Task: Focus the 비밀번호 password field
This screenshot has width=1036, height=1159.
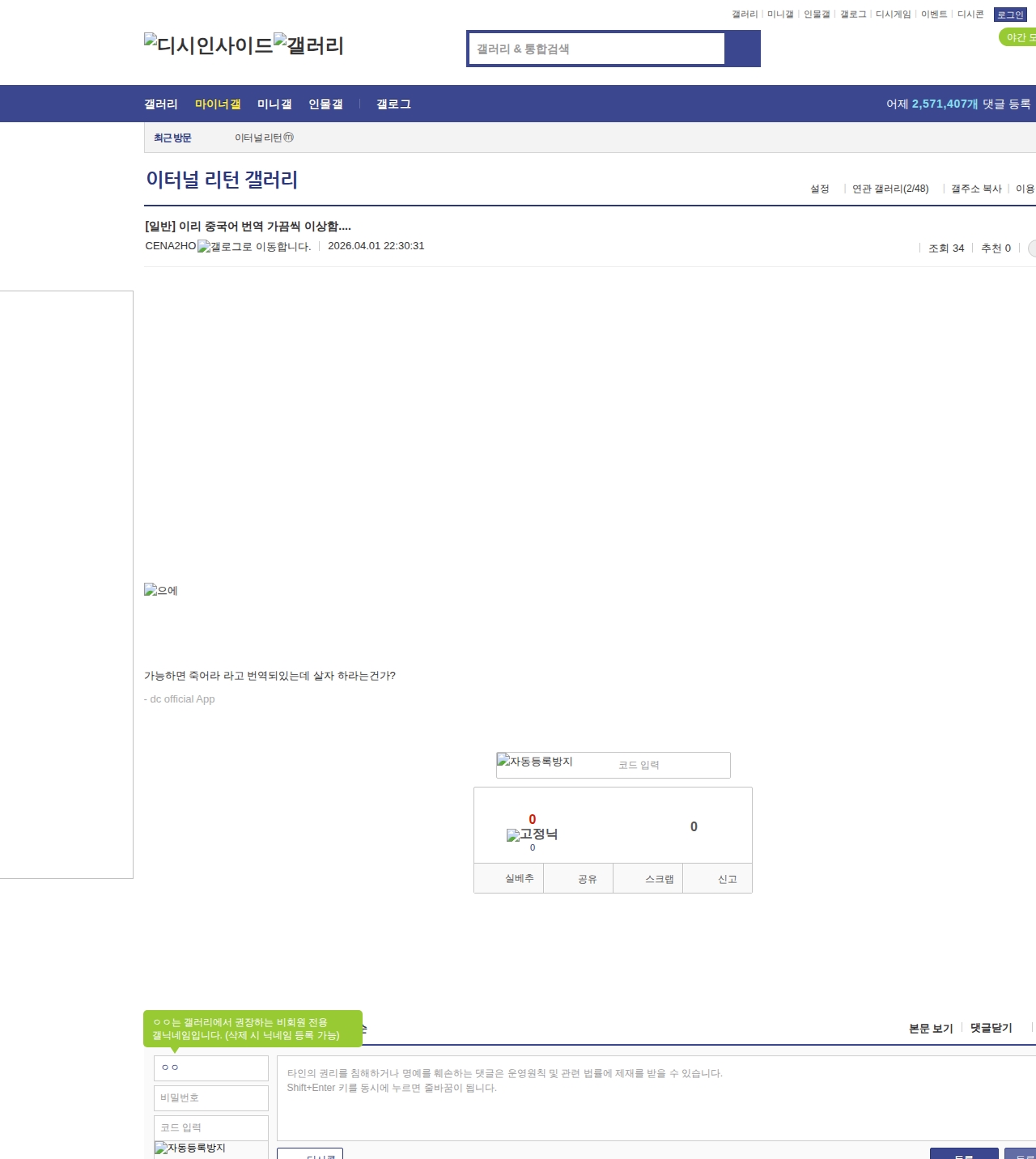Action: pos(211,1098)
